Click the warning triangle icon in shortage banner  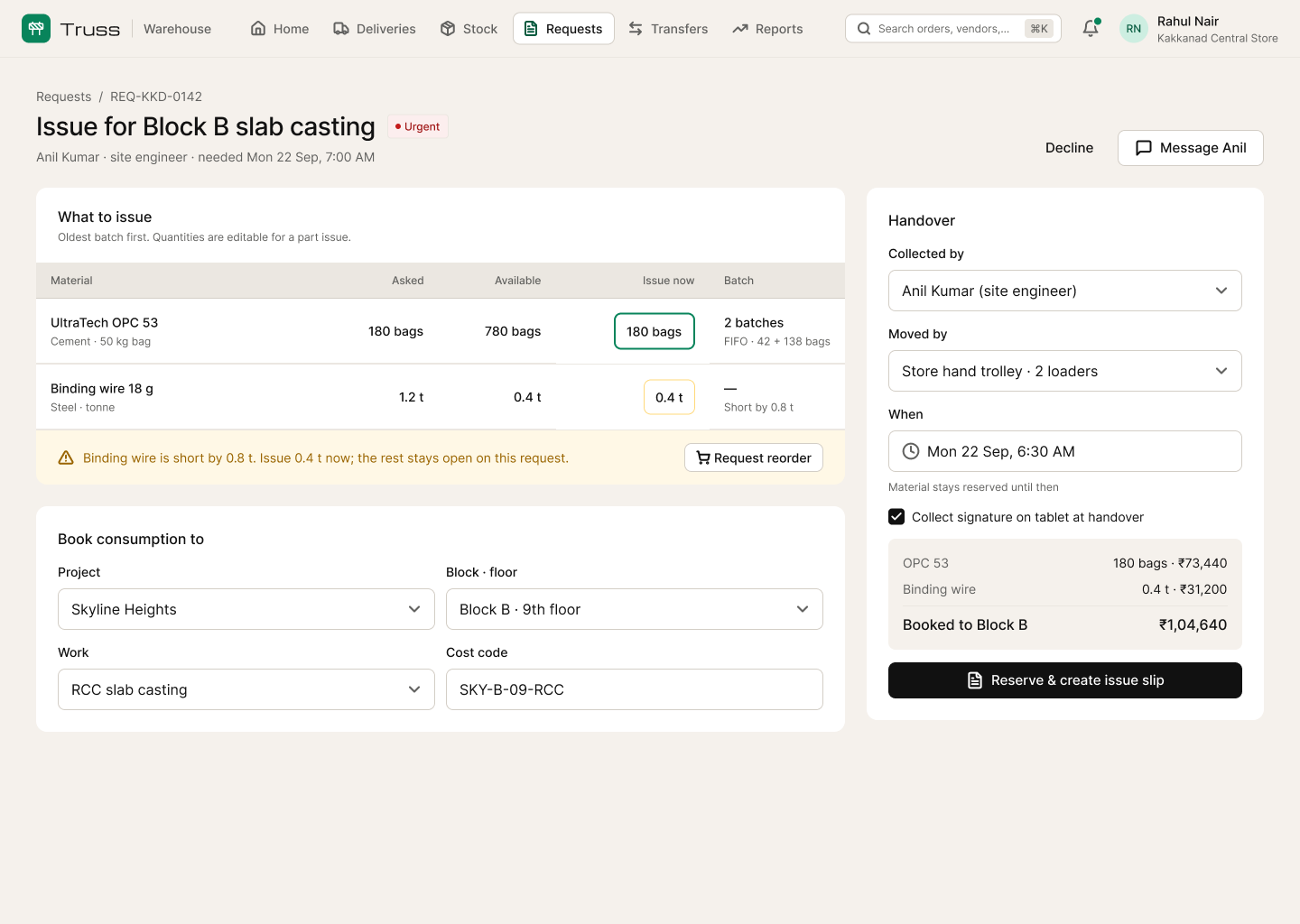(66, 457)
